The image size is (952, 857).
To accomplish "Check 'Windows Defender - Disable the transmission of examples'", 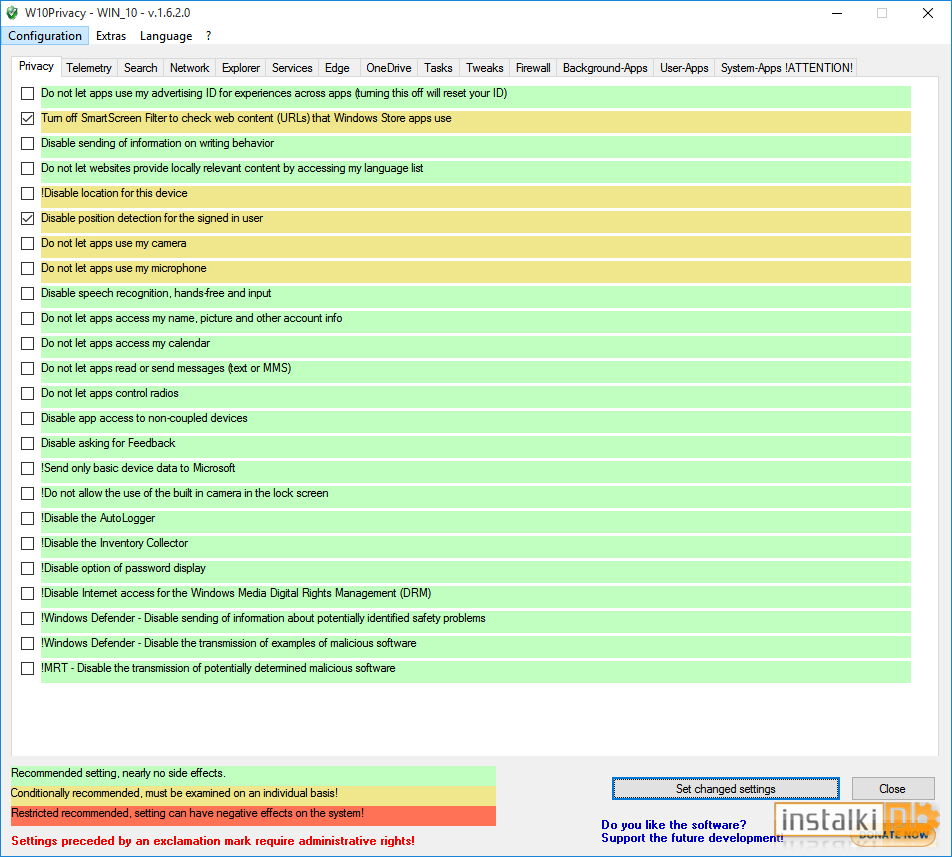I will coord(27,643).
